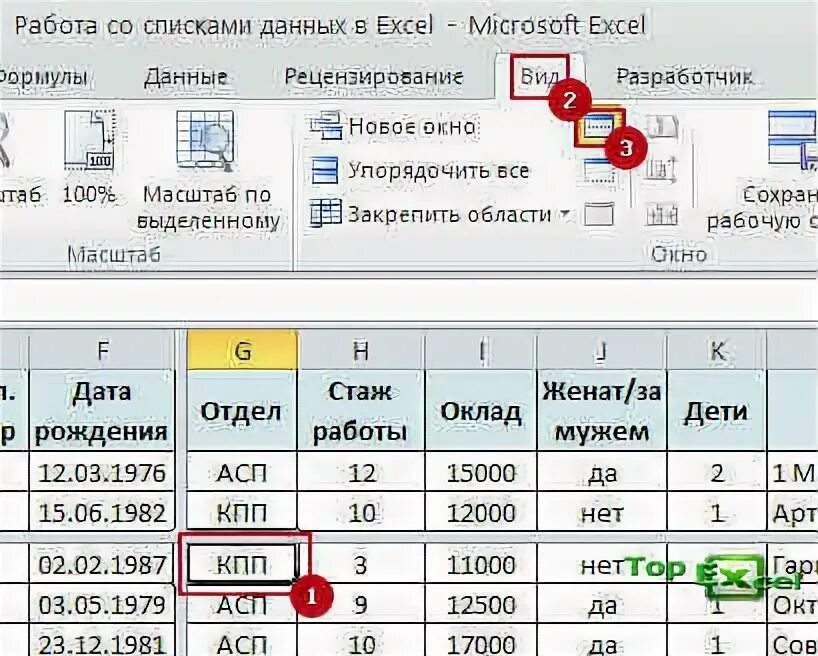The image size is (818, 656).
Task: Select cell with date 03.05.1979
Action: pos(103,604)
